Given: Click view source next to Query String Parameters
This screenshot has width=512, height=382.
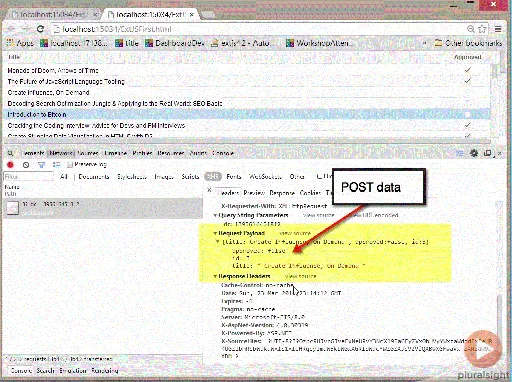Looking at the screenshot, I should point(318,215).
